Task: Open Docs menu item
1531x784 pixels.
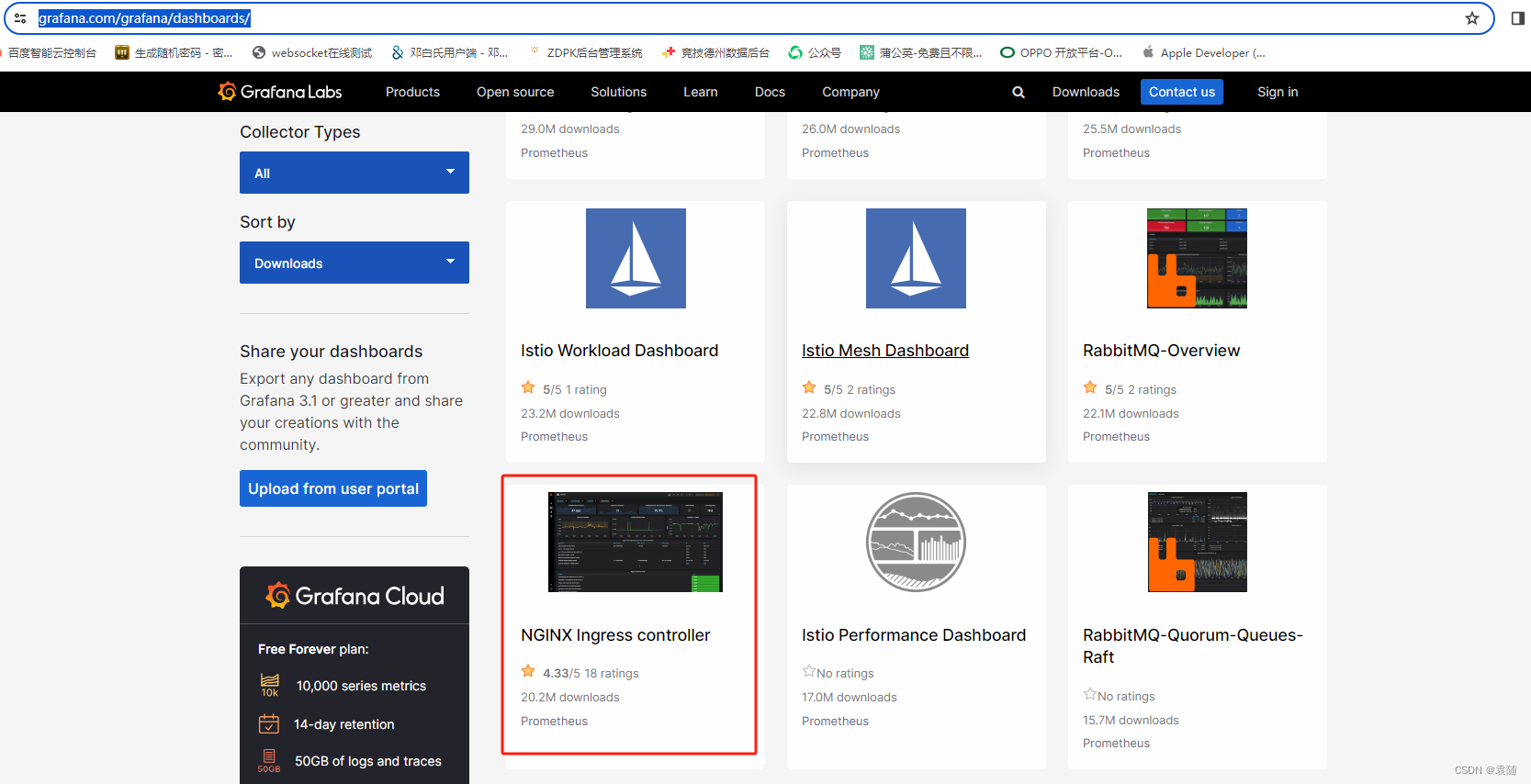Action: coord(770,92)
